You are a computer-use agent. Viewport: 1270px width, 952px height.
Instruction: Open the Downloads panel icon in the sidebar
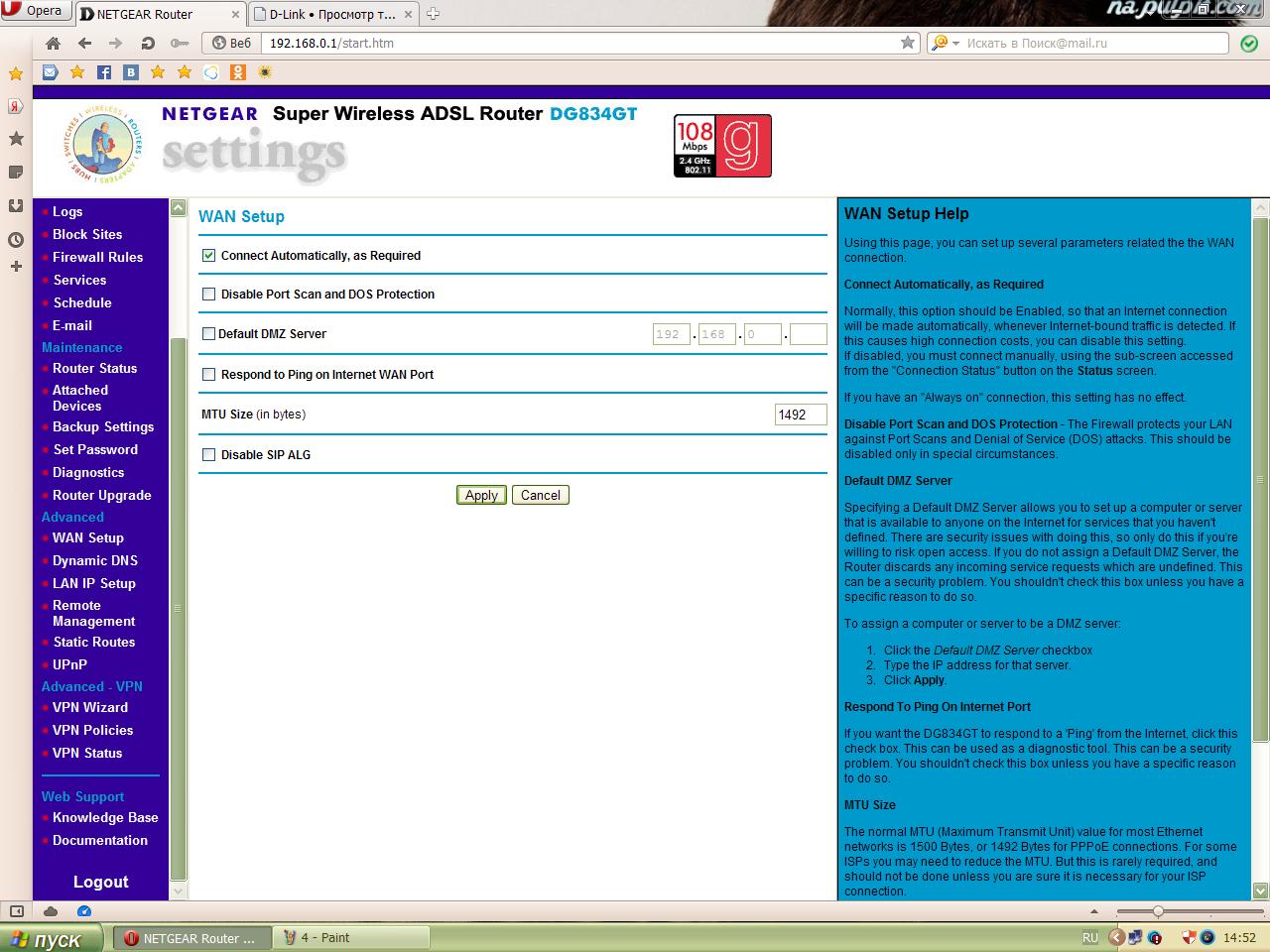coord(16,206)
